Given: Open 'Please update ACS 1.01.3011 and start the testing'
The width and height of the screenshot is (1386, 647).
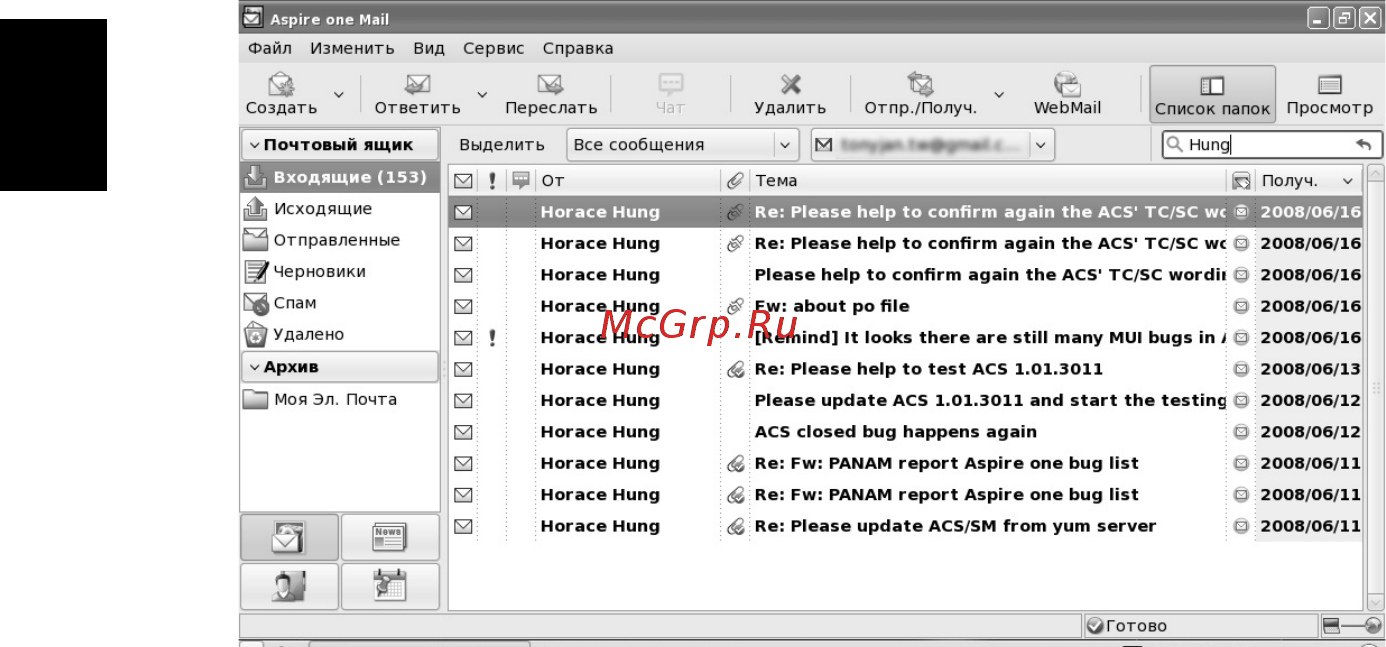Looking at the screenshot, I should [x=990, y=400].
